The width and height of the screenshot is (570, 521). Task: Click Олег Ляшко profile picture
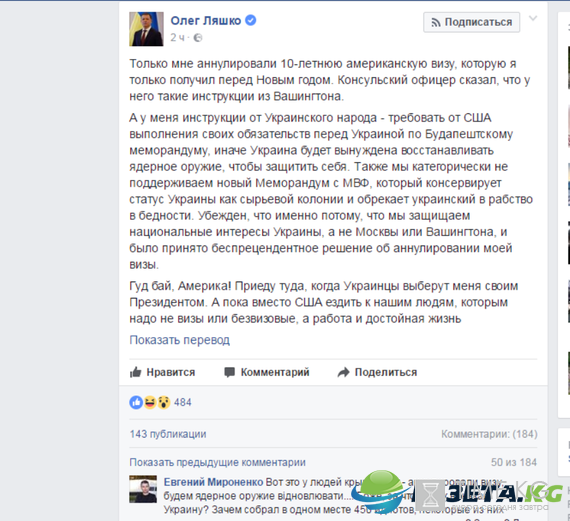[x=146, y=29]
